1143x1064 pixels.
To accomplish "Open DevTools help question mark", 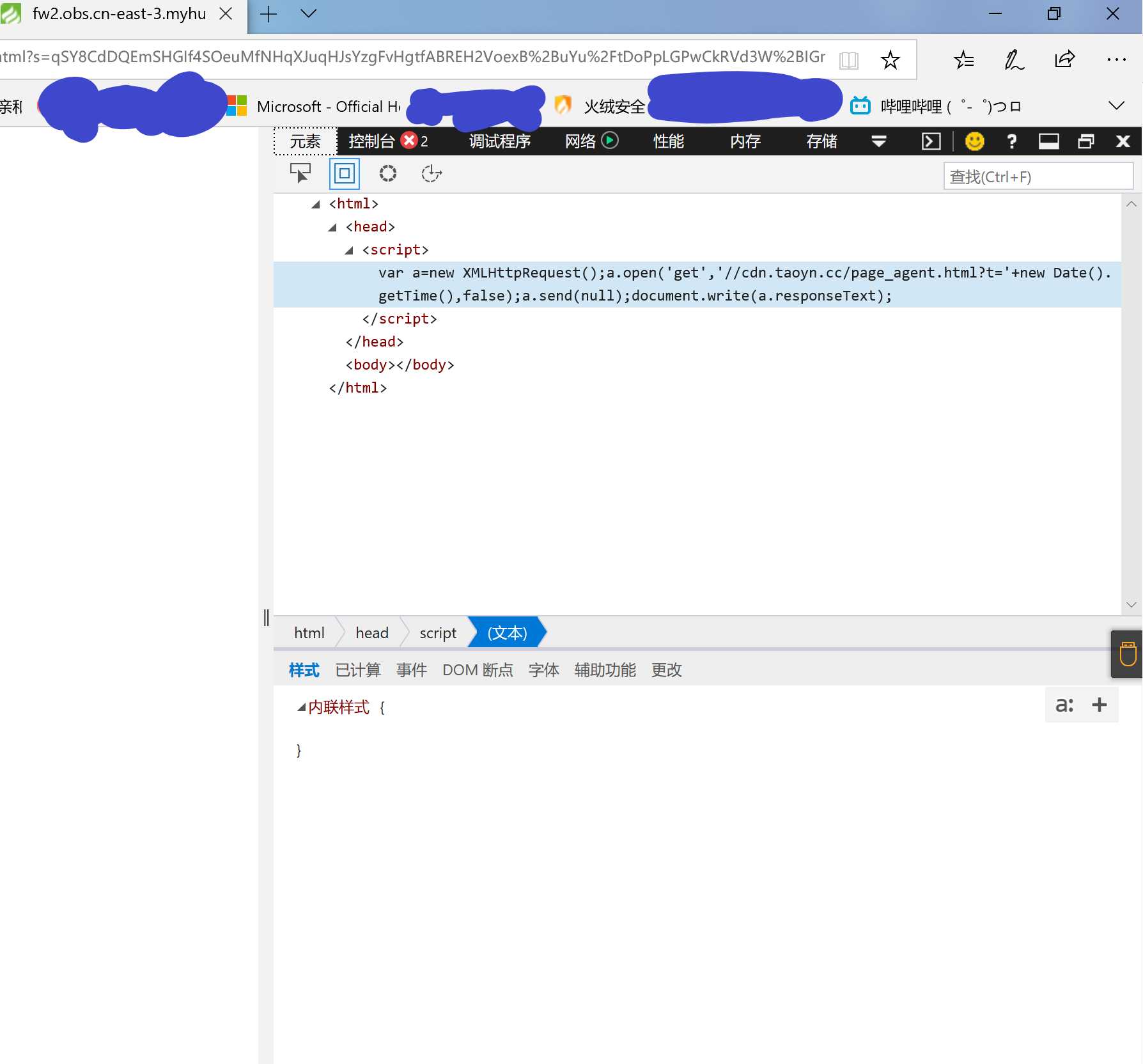I will coord(1011,141).
